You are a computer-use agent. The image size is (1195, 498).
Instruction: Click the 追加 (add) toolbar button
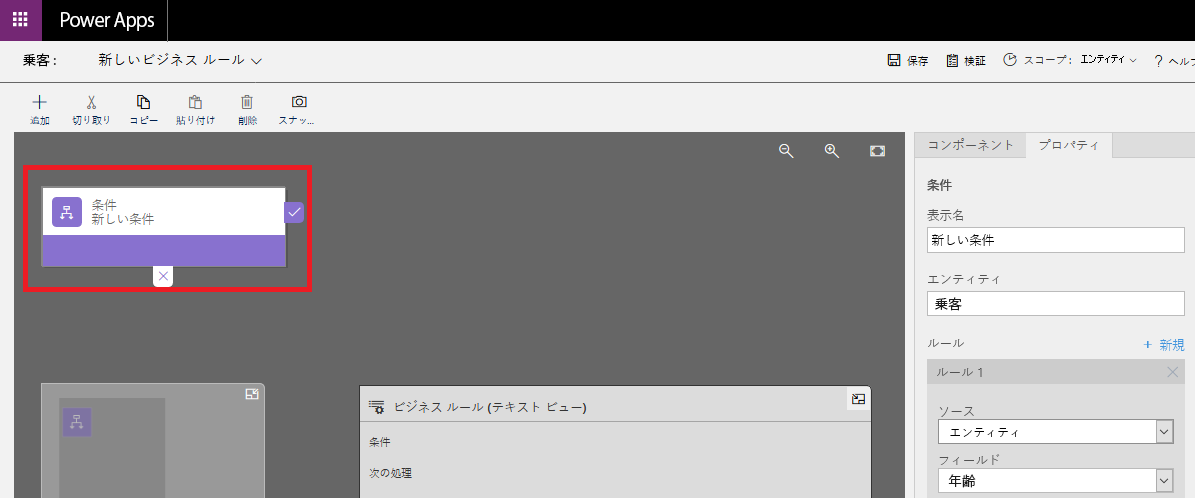click(40, 111)
